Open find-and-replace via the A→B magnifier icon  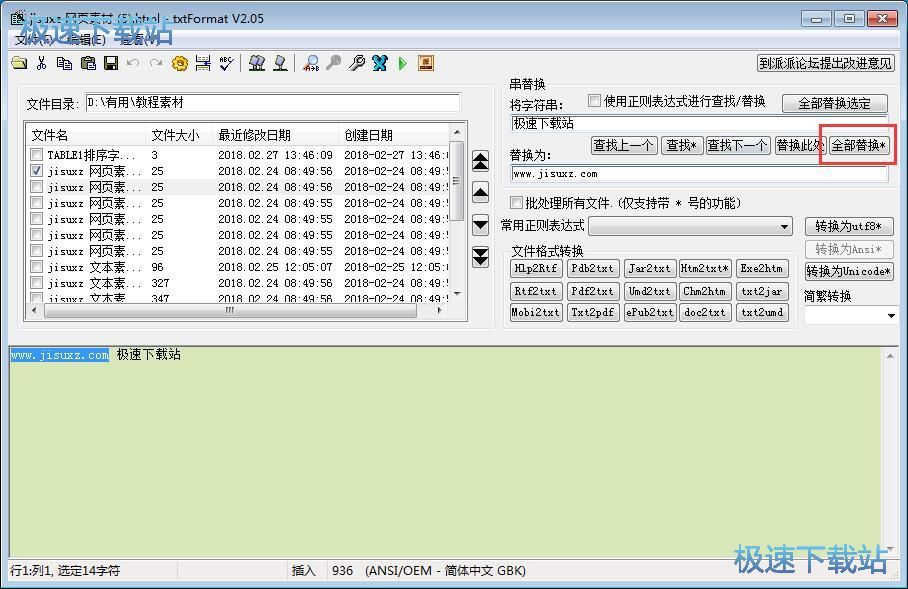point(312,62)
